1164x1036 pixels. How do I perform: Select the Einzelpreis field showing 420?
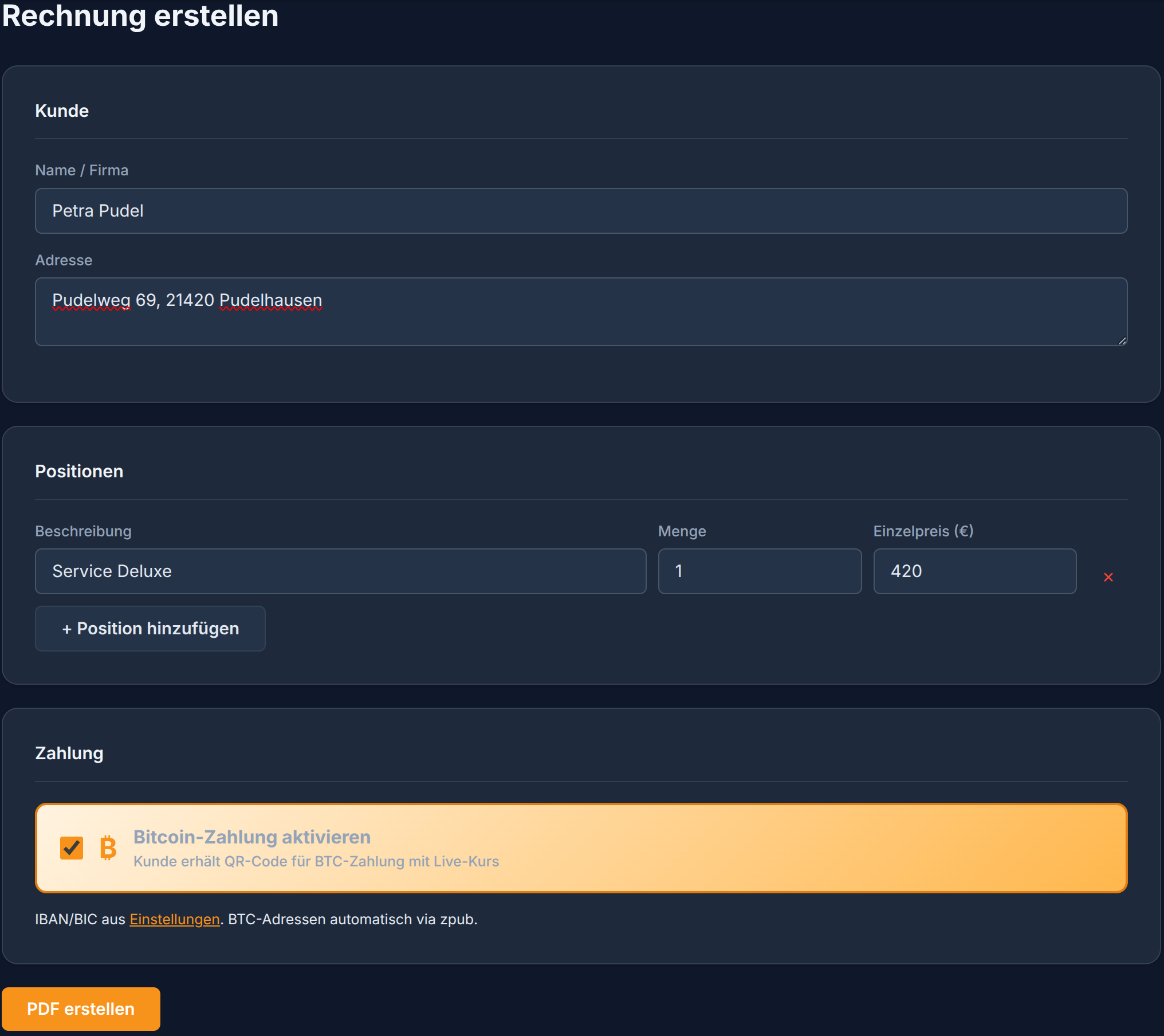(974, 571)
